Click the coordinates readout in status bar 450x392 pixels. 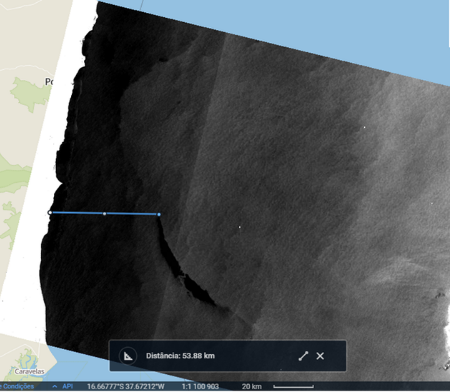pos(126,386)
